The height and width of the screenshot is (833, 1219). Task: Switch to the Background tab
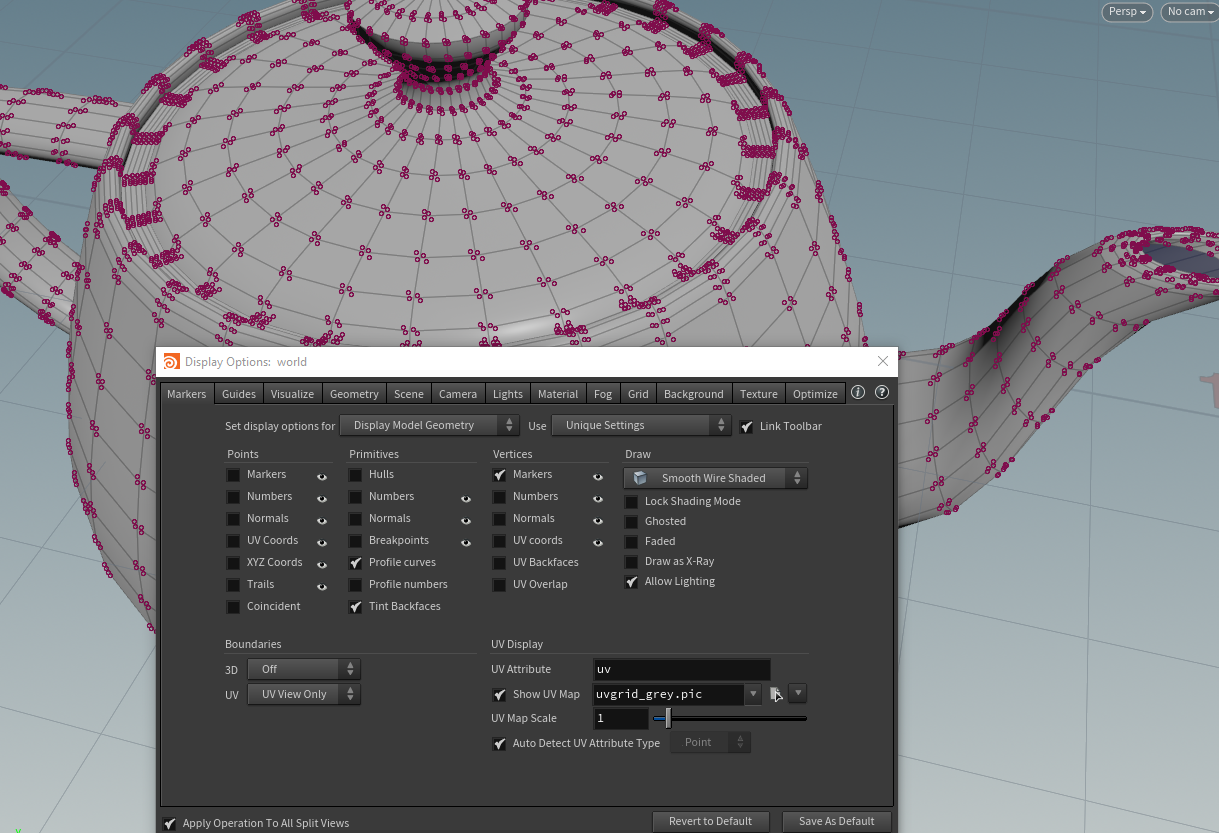pyautogui.click(x=693, y=394)
